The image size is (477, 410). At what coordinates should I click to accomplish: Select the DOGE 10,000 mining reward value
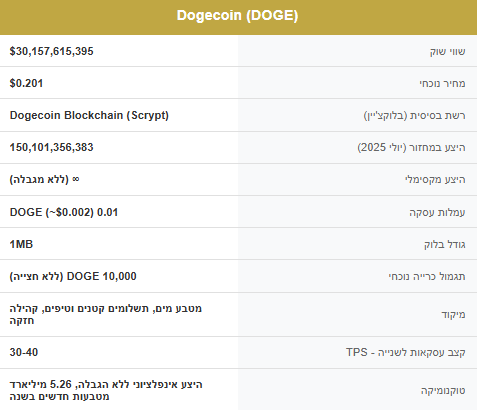73,276
